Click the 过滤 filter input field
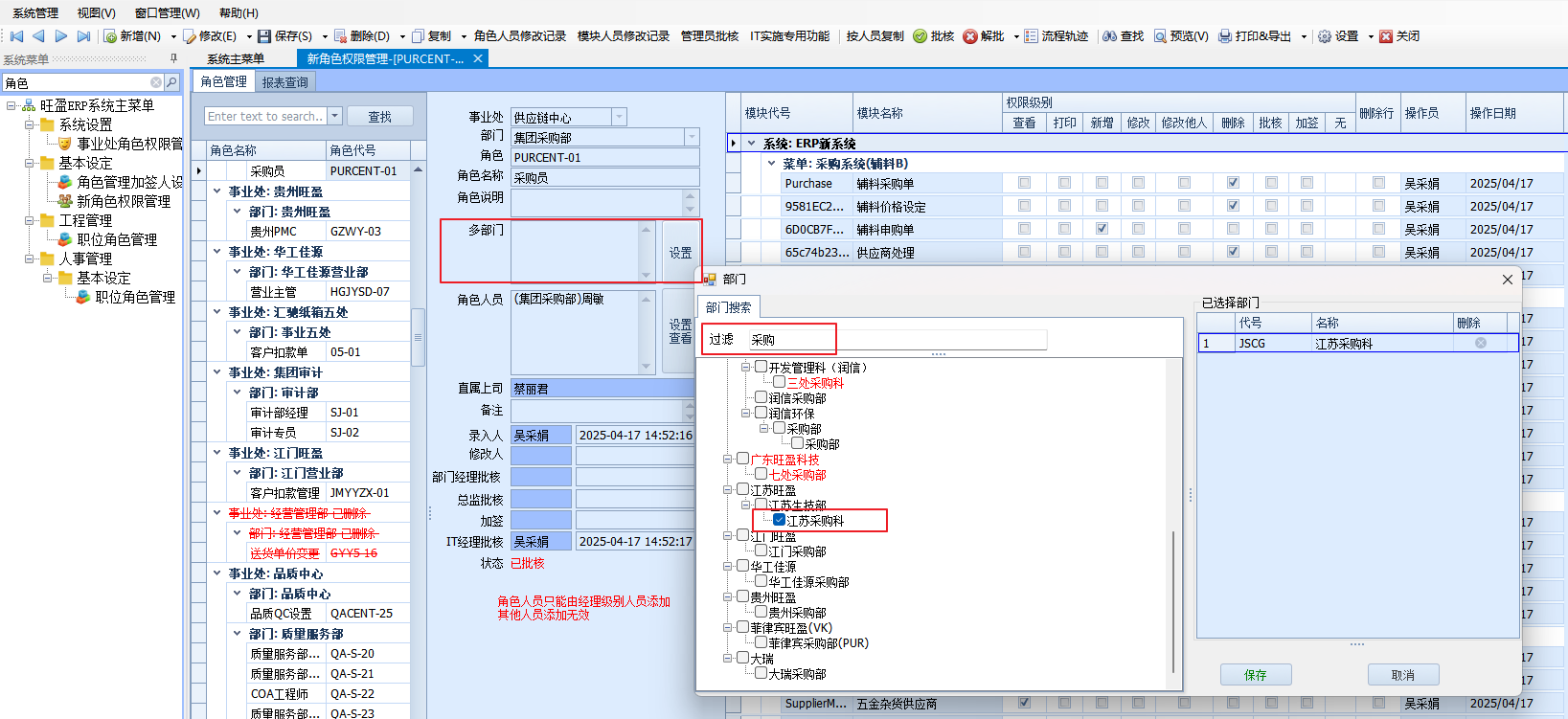Image resolution: width=1568 pixels, height=719 pixels. [x=897, y=340]
